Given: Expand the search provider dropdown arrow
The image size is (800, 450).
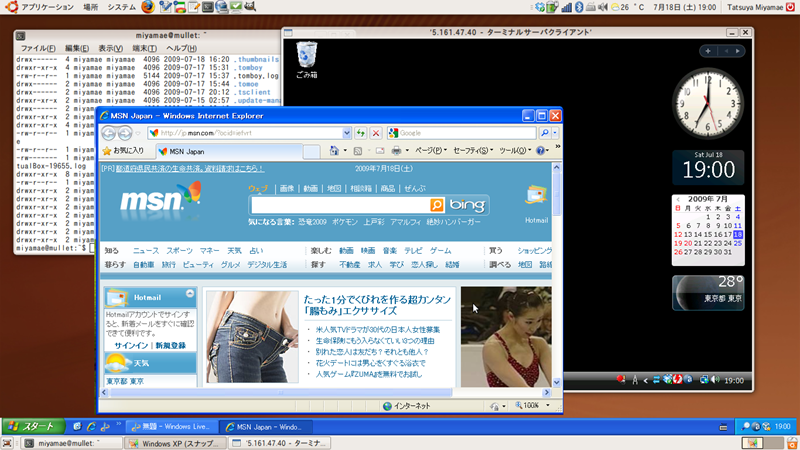Looking at the screenshot, I should [555, 133].
